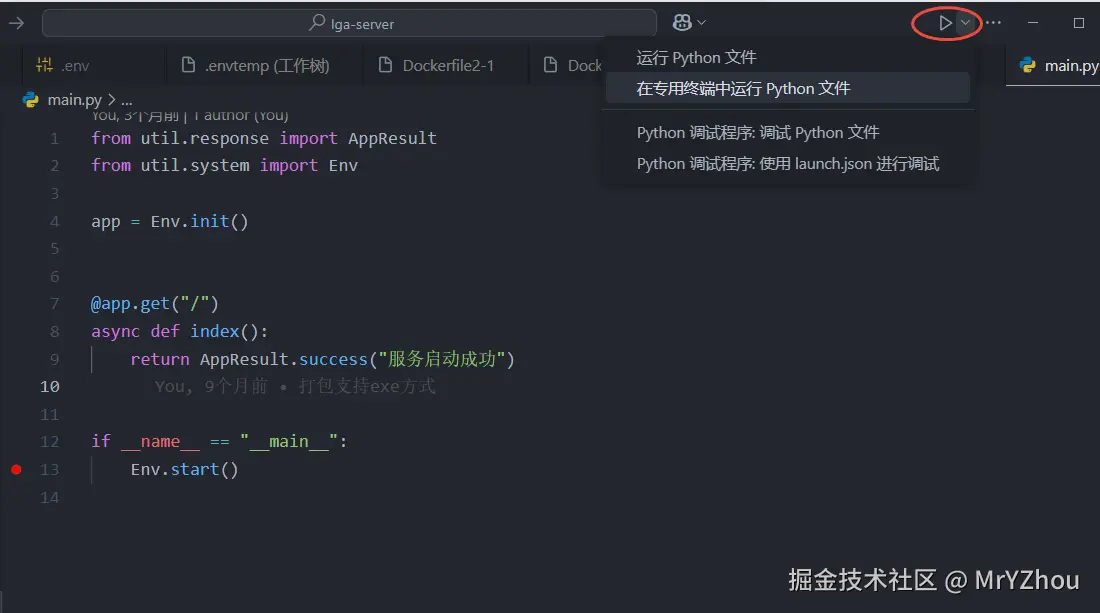Click the Python icon on main.py tab

pos(1027,65)
